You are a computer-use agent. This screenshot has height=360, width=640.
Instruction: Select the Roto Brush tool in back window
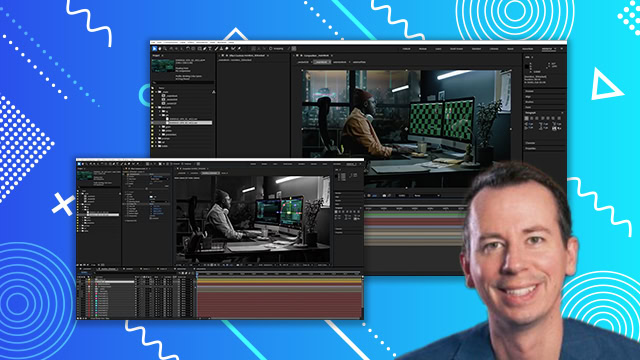233,49
